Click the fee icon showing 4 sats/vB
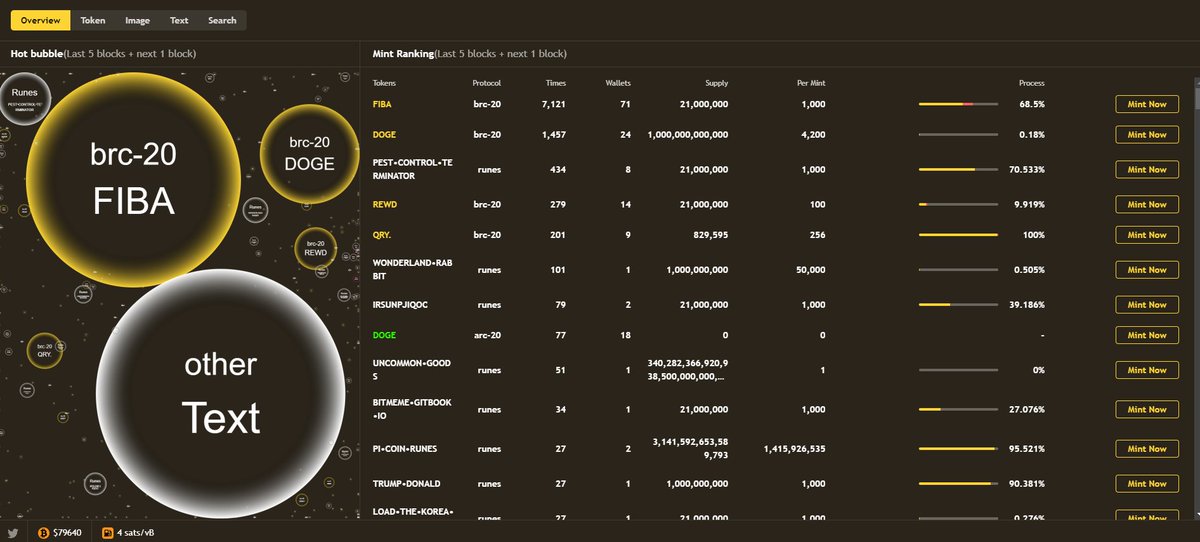Image resolution: width=1200 pixels, height=542 pixels. [x=107, y=532]
